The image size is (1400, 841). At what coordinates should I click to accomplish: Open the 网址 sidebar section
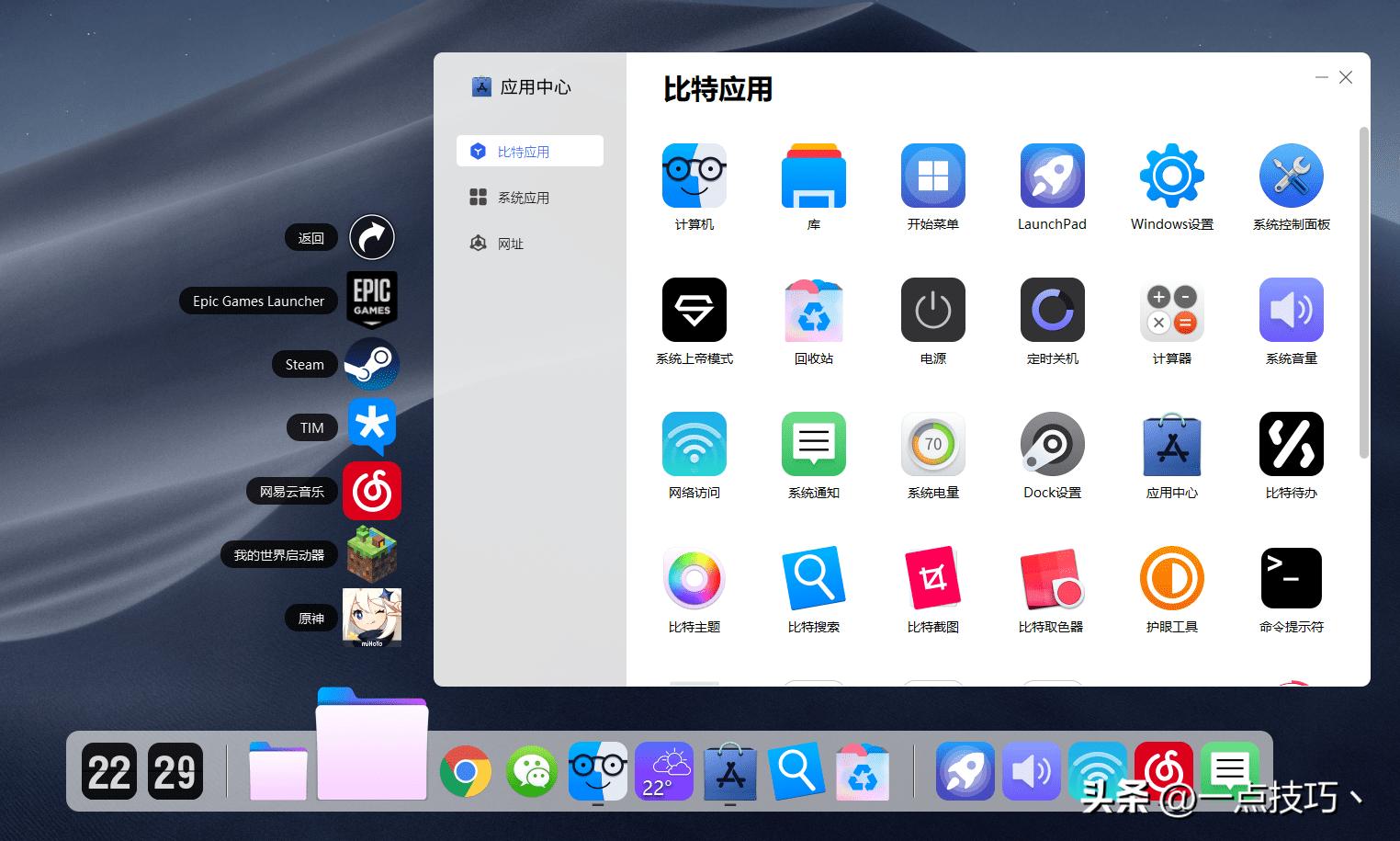click(512, 243)
